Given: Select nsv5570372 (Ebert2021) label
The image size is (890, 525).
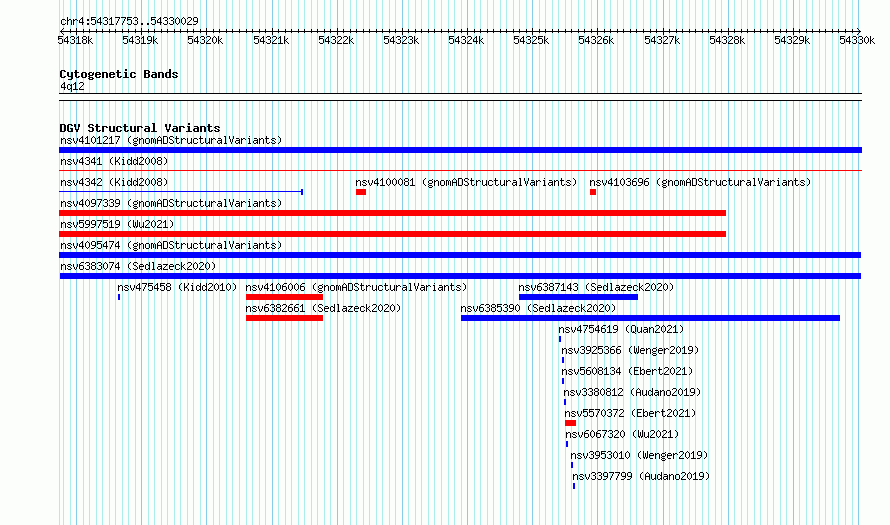Looking at the screenshot, I should click(x=630, y=413).
